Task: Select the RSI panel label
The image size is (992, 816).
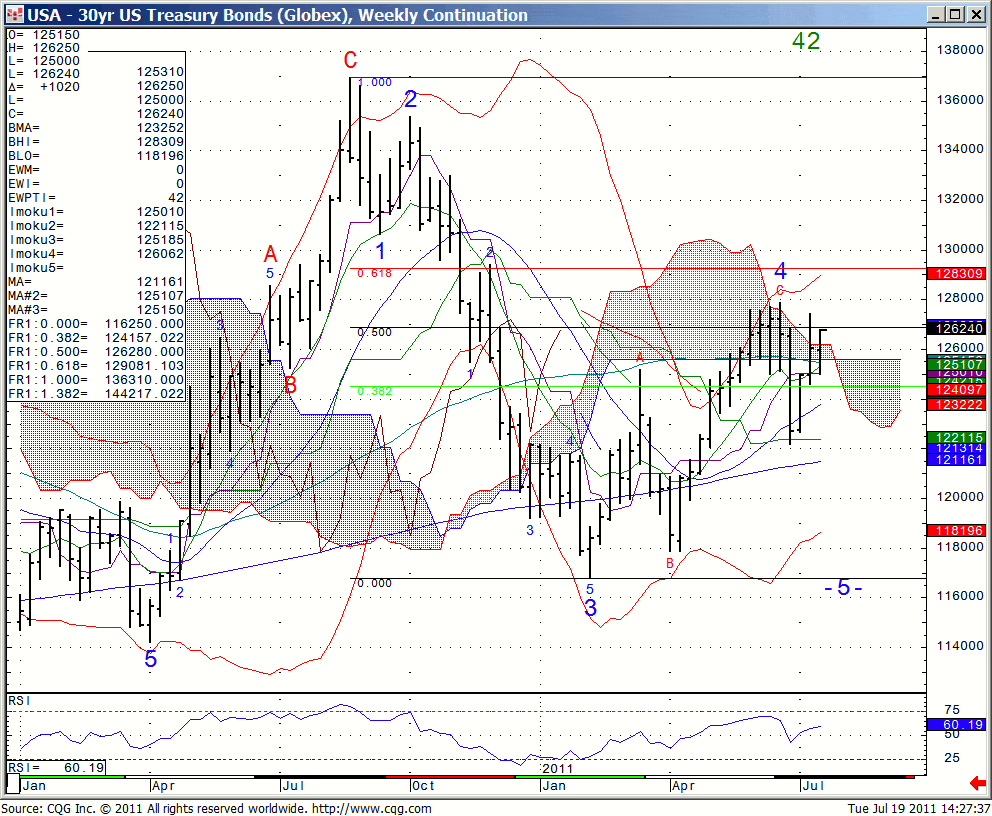Action: (18, 701)
